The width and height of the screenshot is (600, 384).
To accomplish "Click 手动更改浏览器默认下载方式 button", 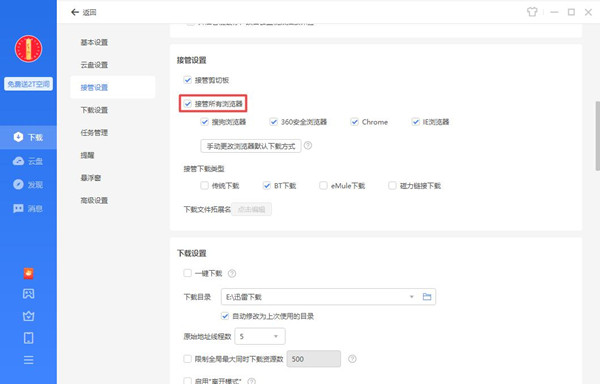I will click(x=251, y=146).
